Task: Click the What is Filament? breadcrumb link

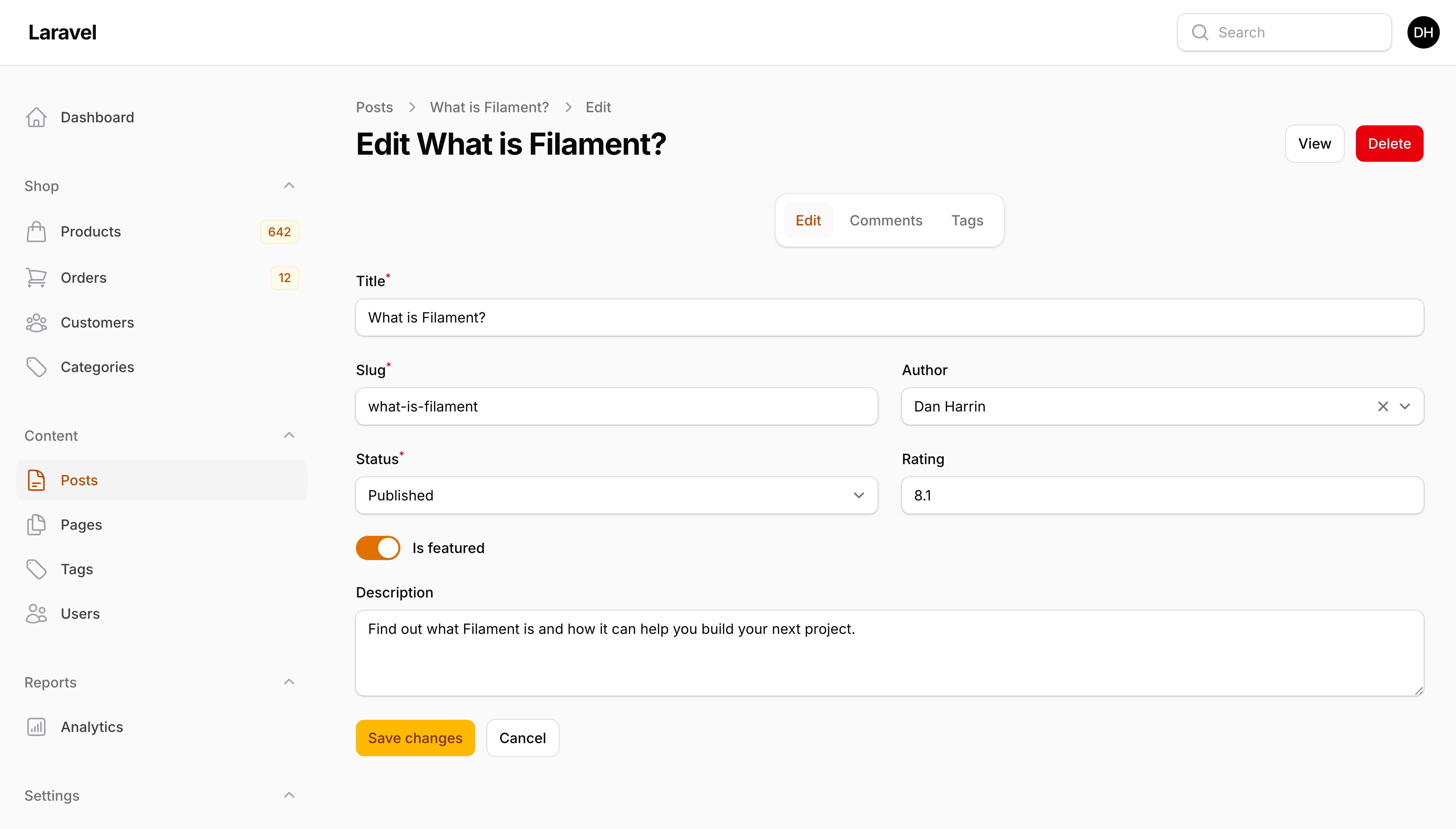Action: tap(489, 107)
